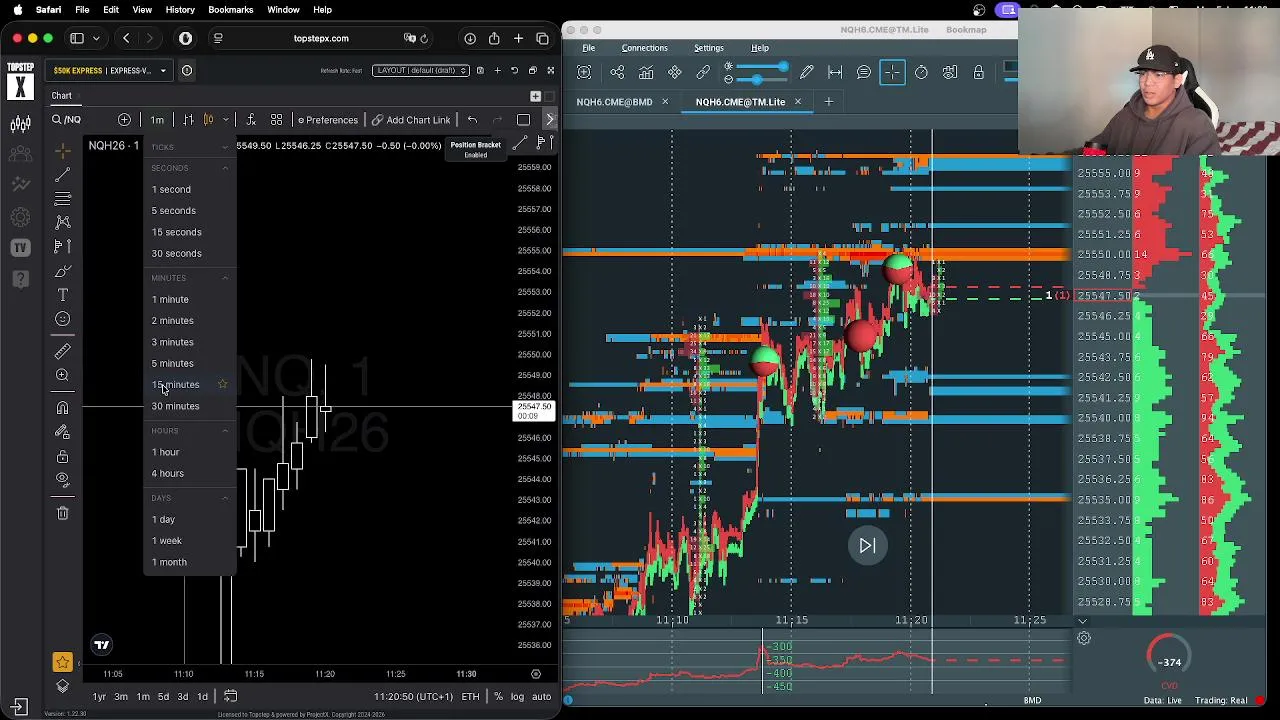Open Safari Bookmarks menu
This screenshot has width=1280, height=720.
click(x=230, y=10)
